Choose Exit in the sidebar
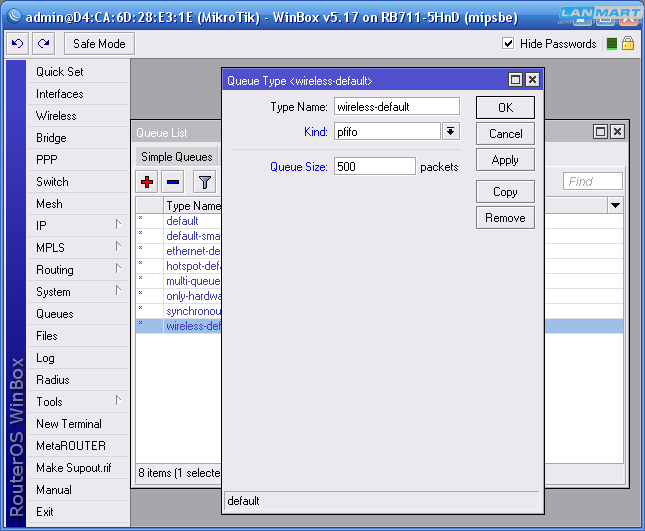 (x=78, y=512)
